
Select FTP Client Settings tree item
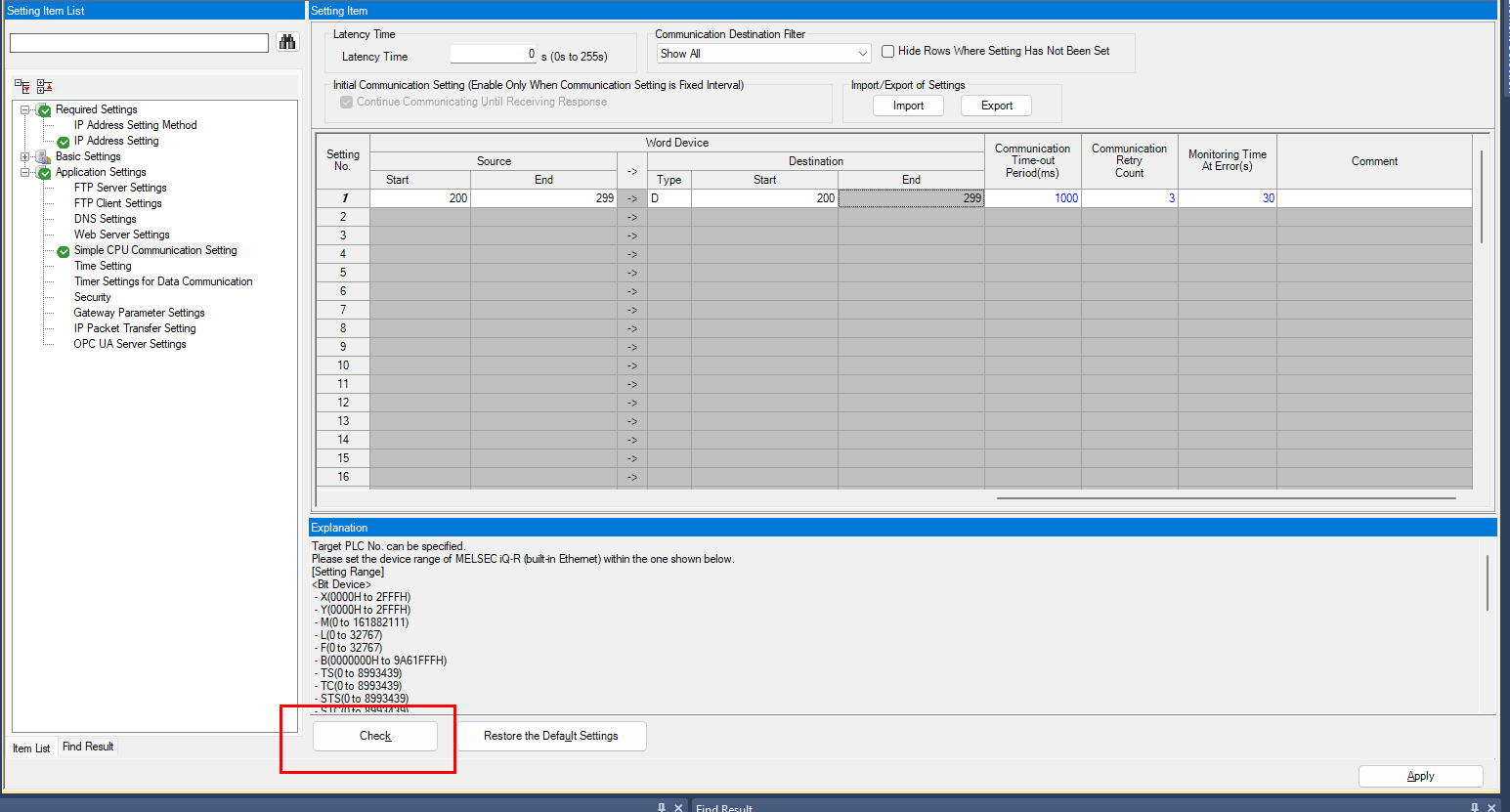(118, 203)
